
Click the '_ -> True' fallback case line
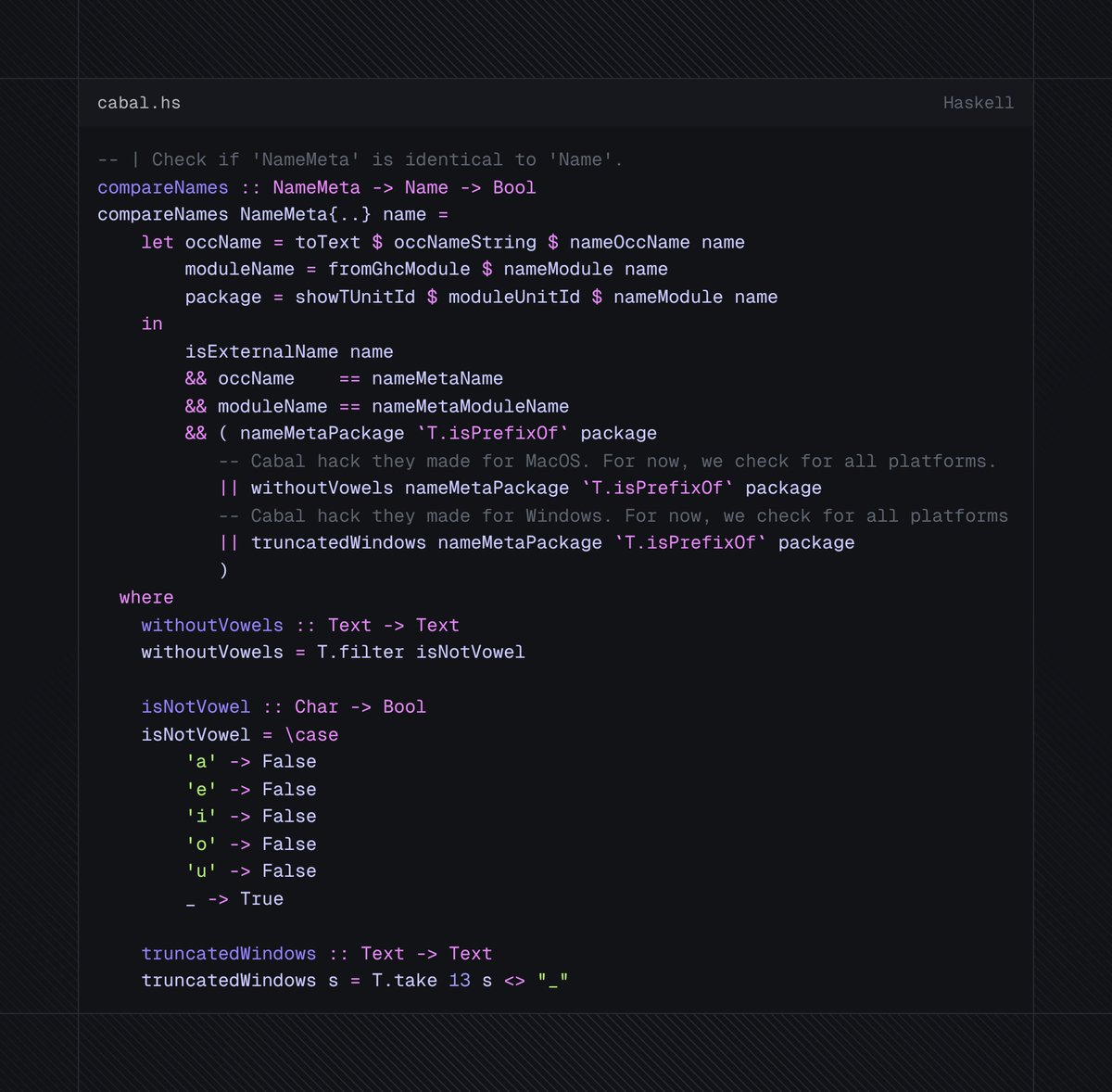click(x=234, y=898)
